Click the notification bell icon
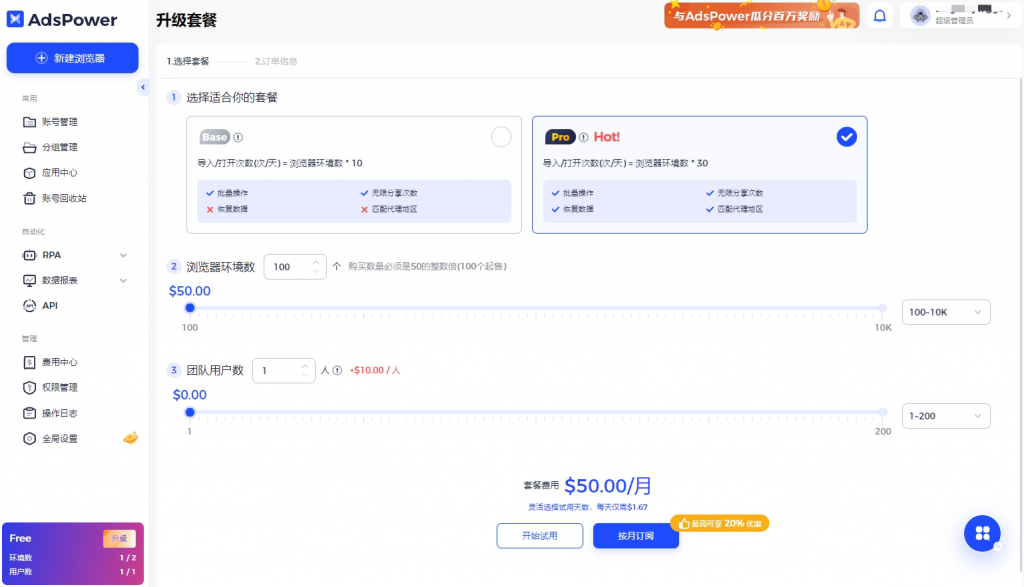Screen dimensions: 1024x587 coord(880,16)
